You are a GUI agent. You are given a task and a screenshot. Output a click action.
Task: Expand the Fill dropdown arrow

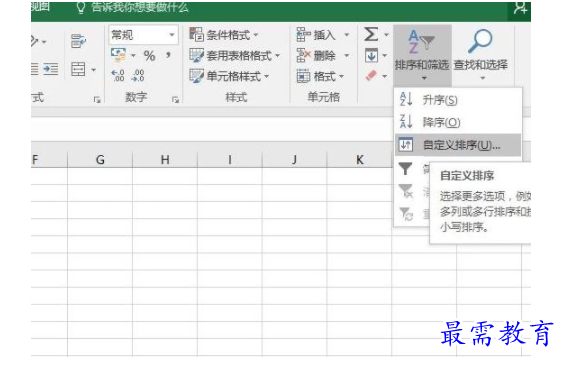(x=385, y=56)
